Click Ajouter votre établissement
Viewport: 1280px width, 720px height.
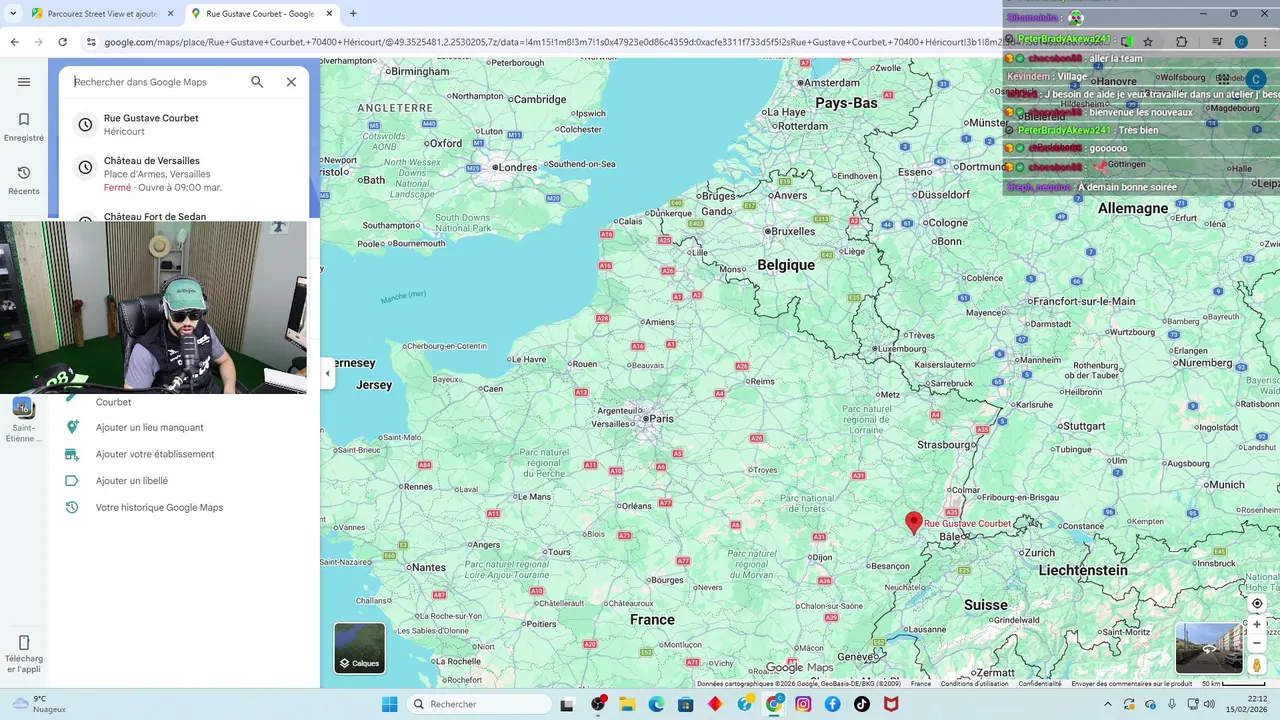tap(155, 454)
